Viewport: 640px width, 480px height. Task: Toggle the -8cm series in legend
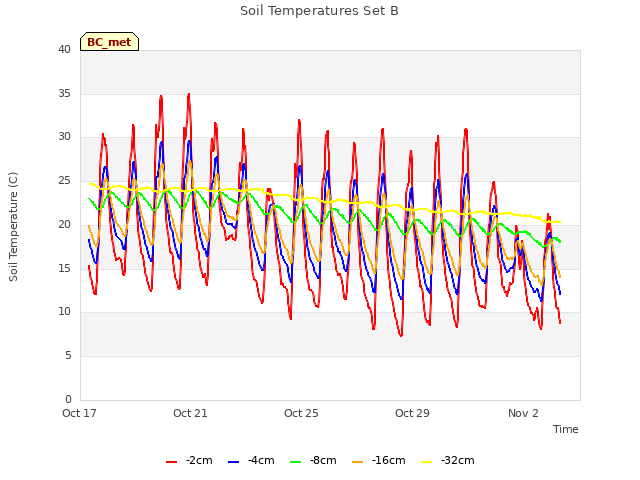pos(313,460)
